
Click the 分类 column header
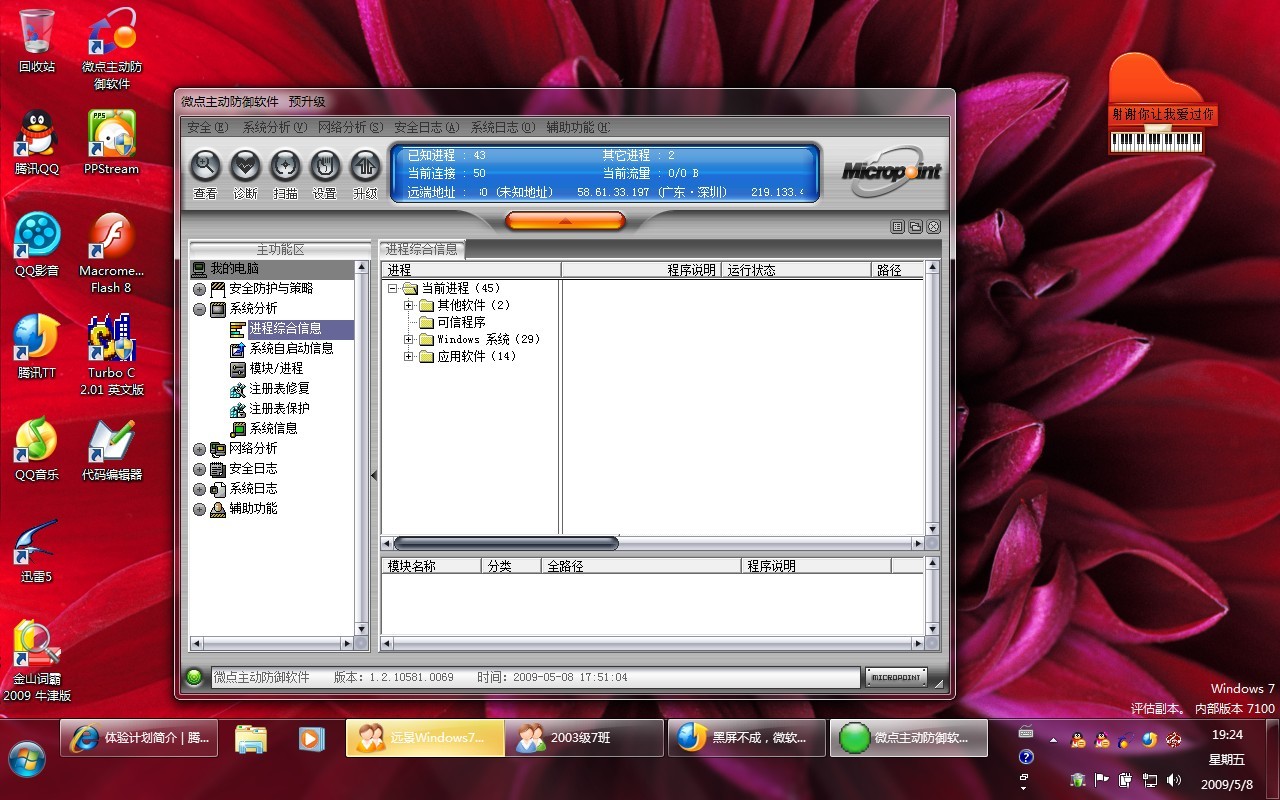[511, 566]
